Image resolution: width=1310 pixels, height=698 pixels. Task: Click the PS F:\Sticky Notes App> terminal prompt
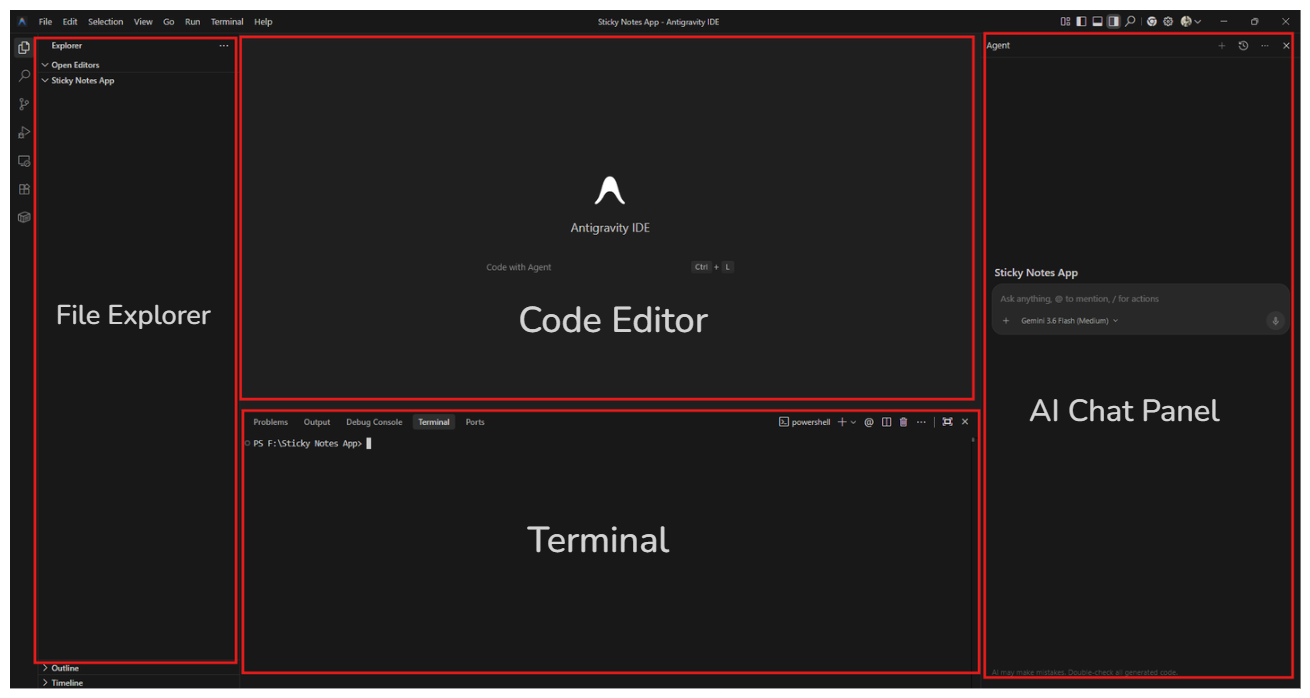[x=307, y=443]
